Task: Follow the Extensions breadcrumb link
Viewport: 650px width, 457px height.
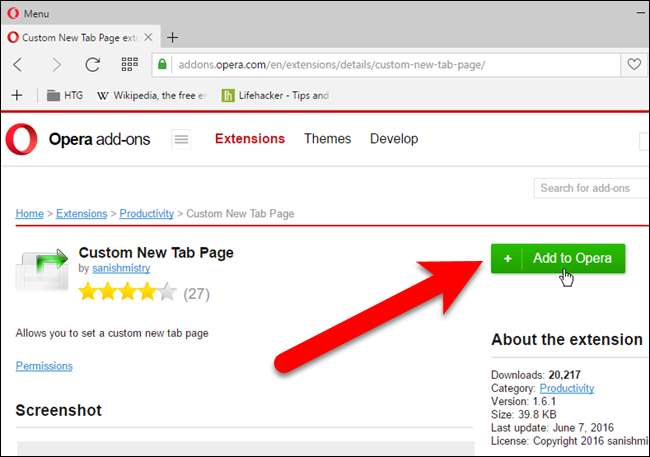Action: [x=82, y=214]
